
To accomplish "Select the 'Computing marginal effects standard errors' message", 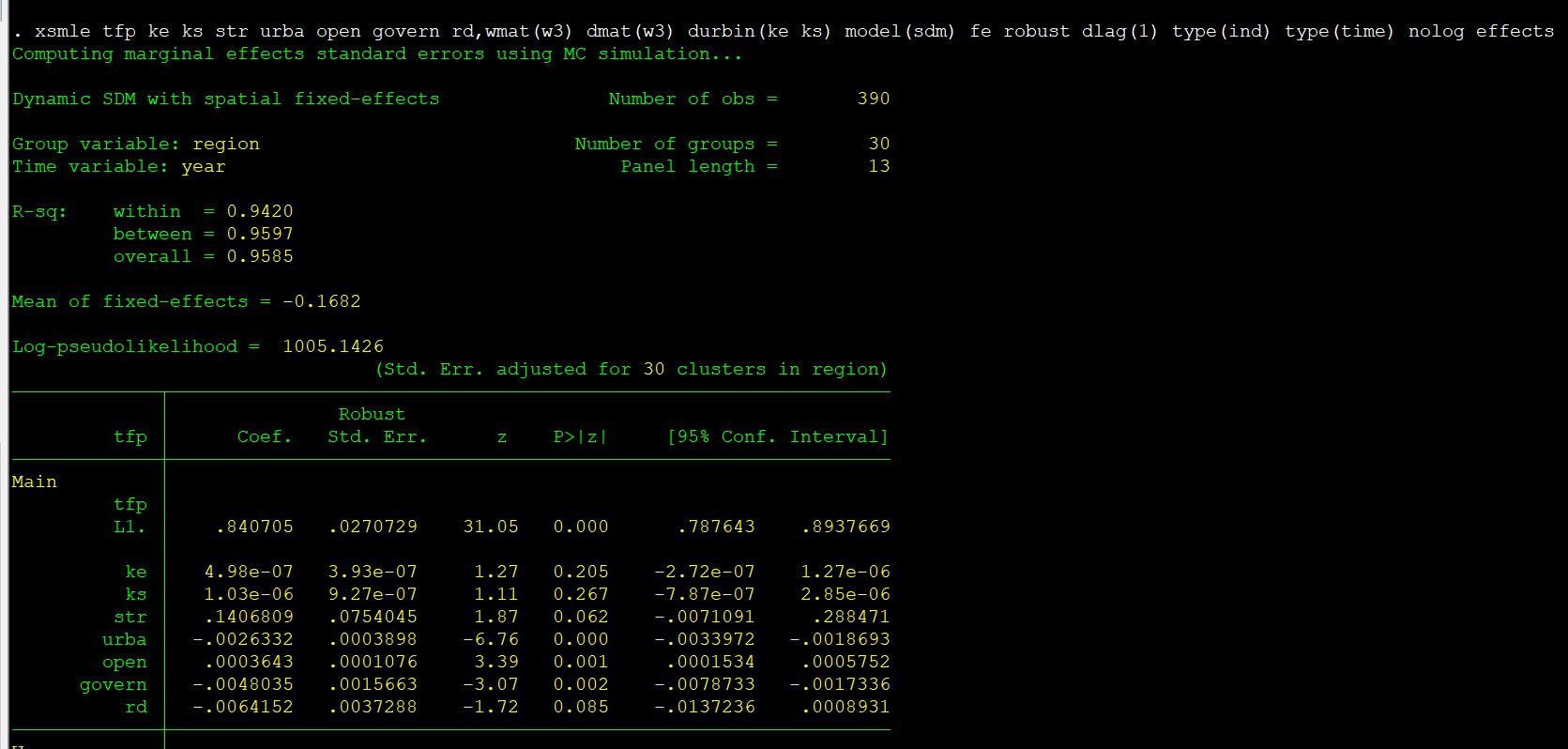I will coord(377,53).
